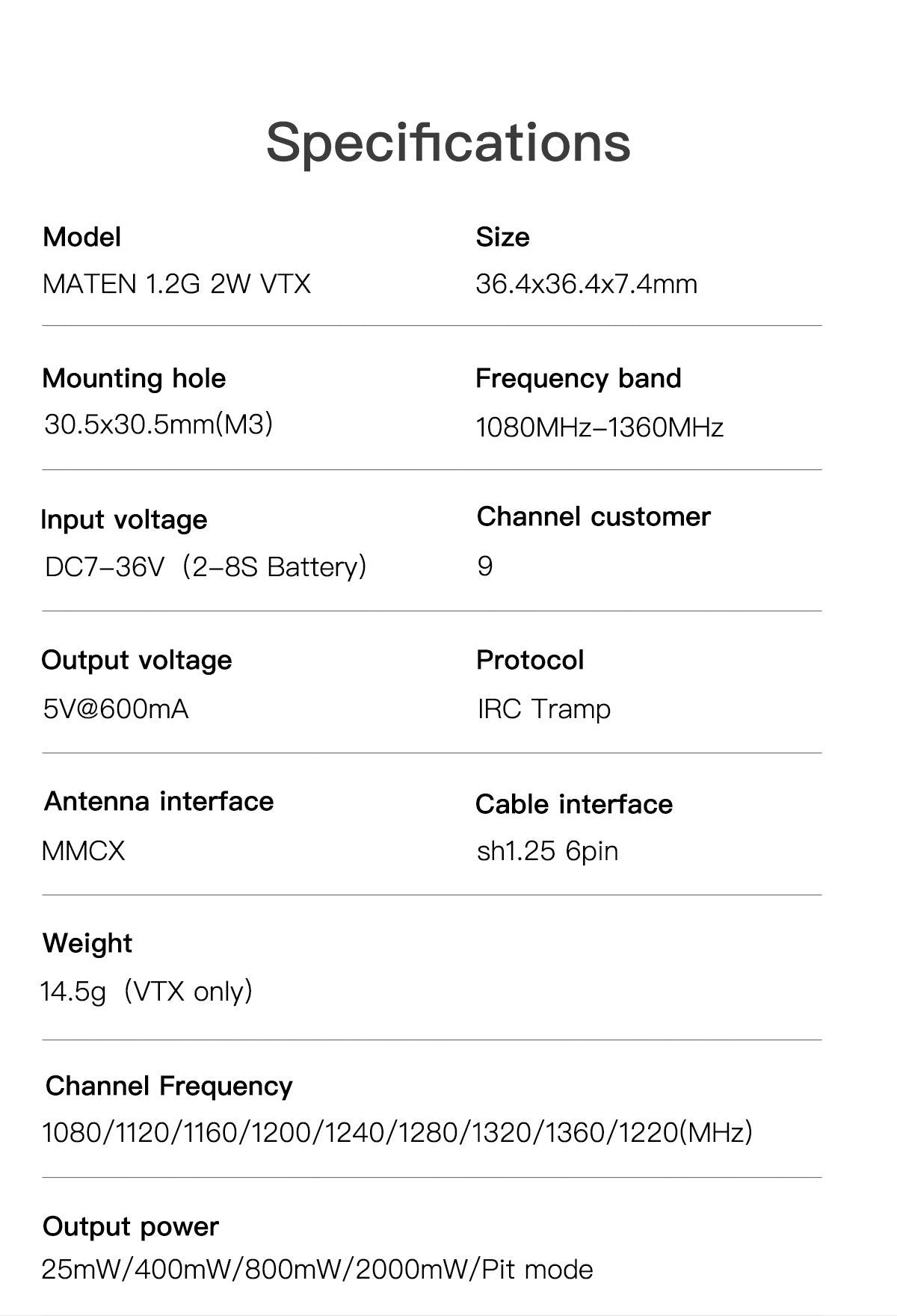Click the 36.4x36.4x7.4mm size value
Image resolution: width=897 pixels, height=1316 pixels.
point(587,284)
